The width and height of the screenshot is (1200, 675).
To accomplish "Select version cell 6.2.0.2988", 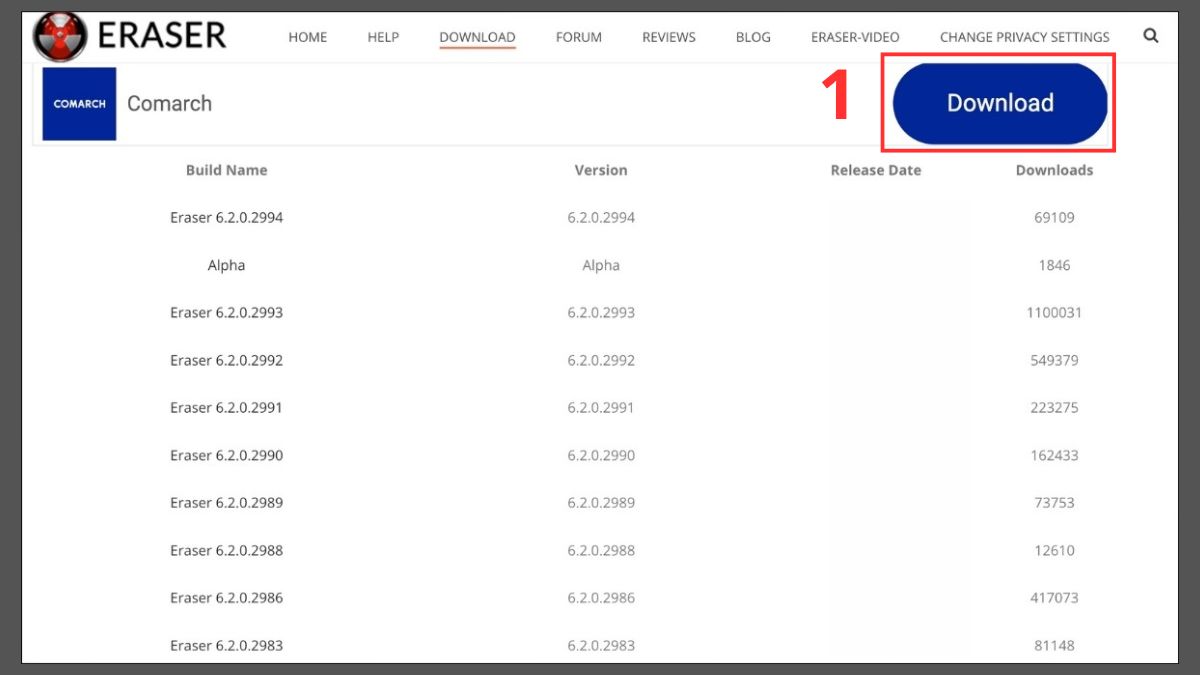I will tap(601, 550).
